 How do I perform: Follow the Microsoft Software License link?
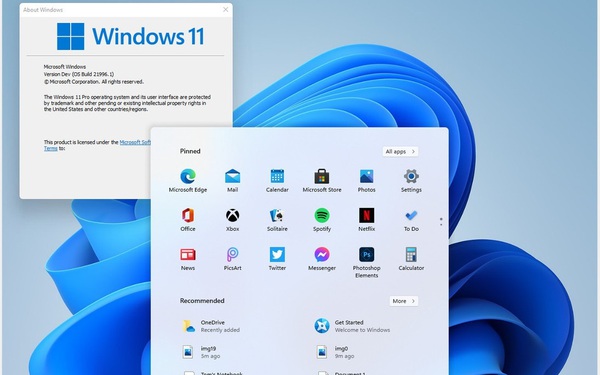coord(135,142)
